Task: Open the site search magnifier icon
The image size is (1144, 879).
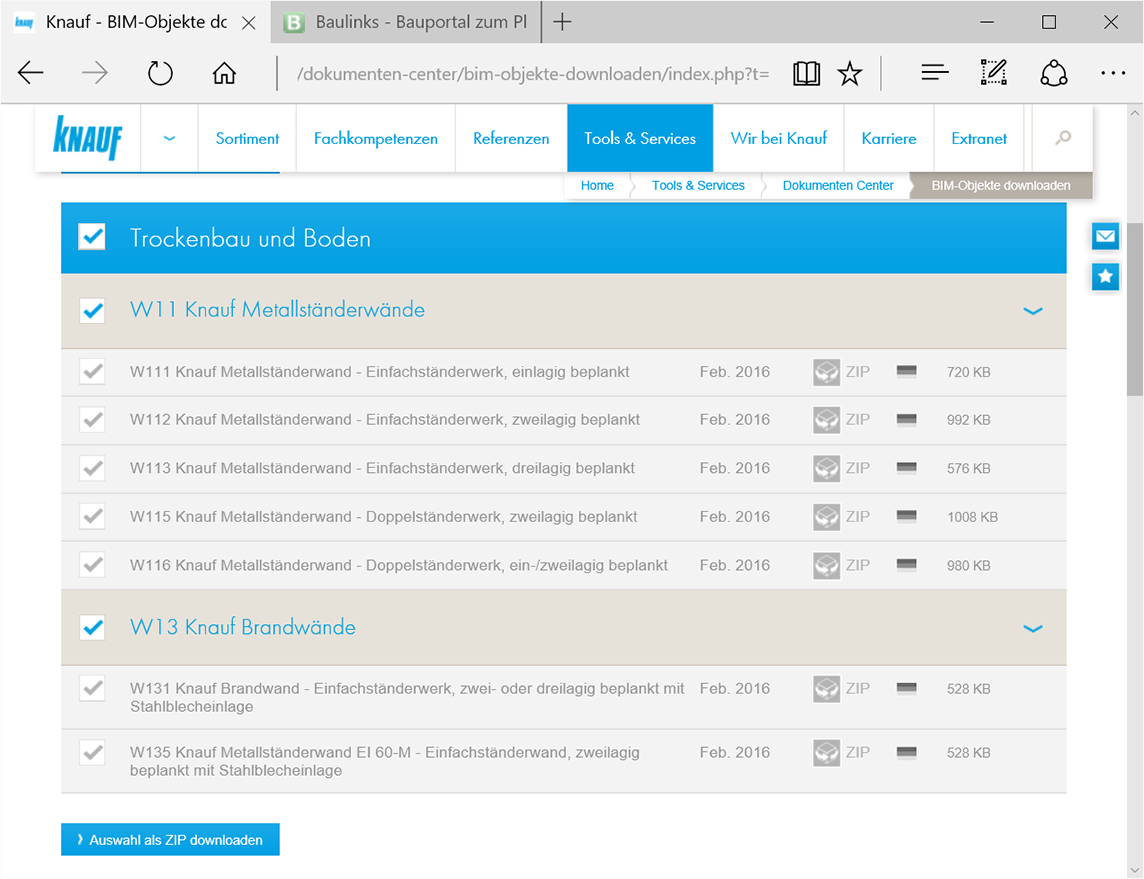Action: 1063,138
